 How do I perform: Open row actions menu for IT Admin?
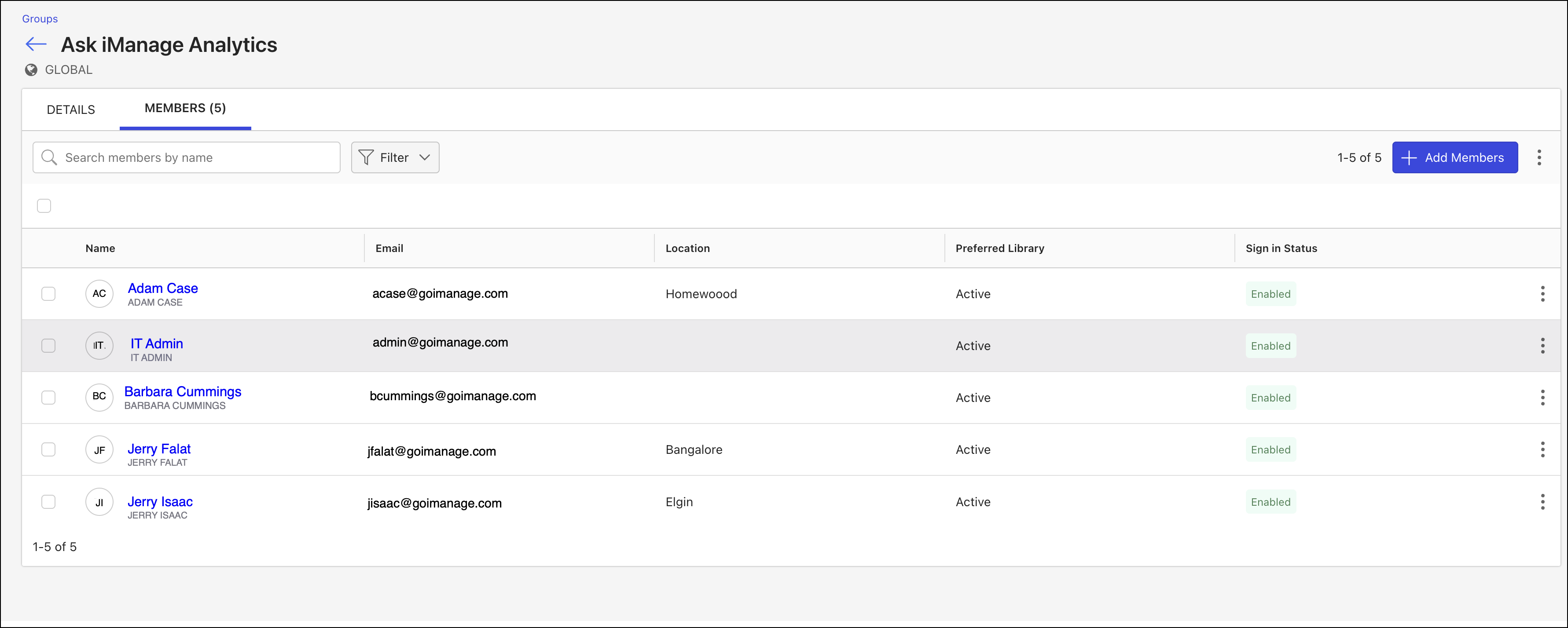tap(1542, 346)
